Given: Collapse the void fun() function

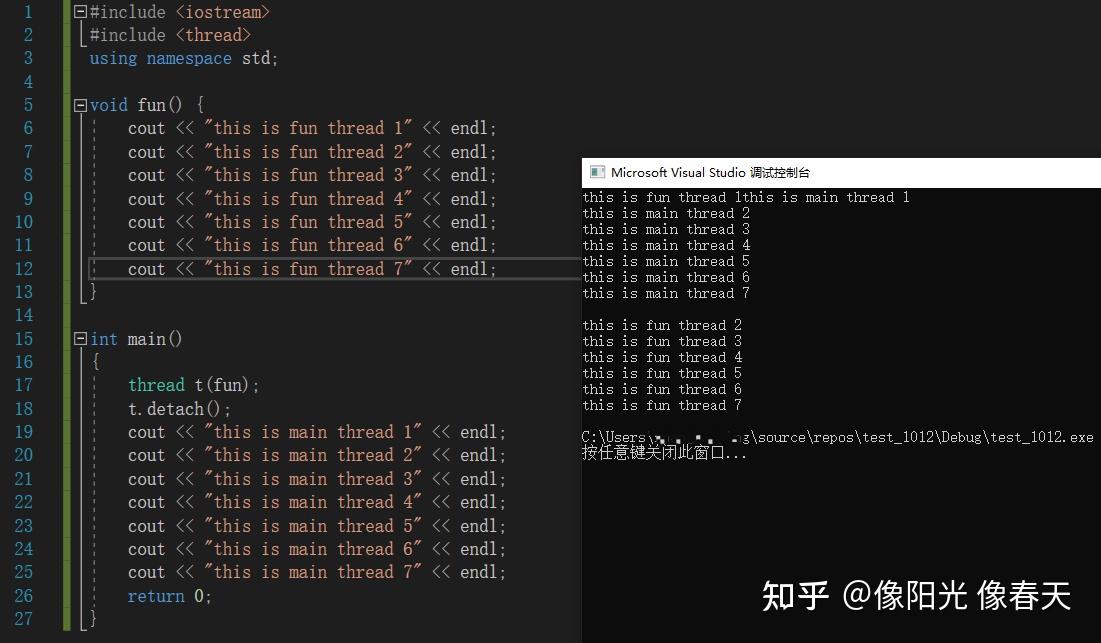Looking at the screenshot, I should click(80, 105).
